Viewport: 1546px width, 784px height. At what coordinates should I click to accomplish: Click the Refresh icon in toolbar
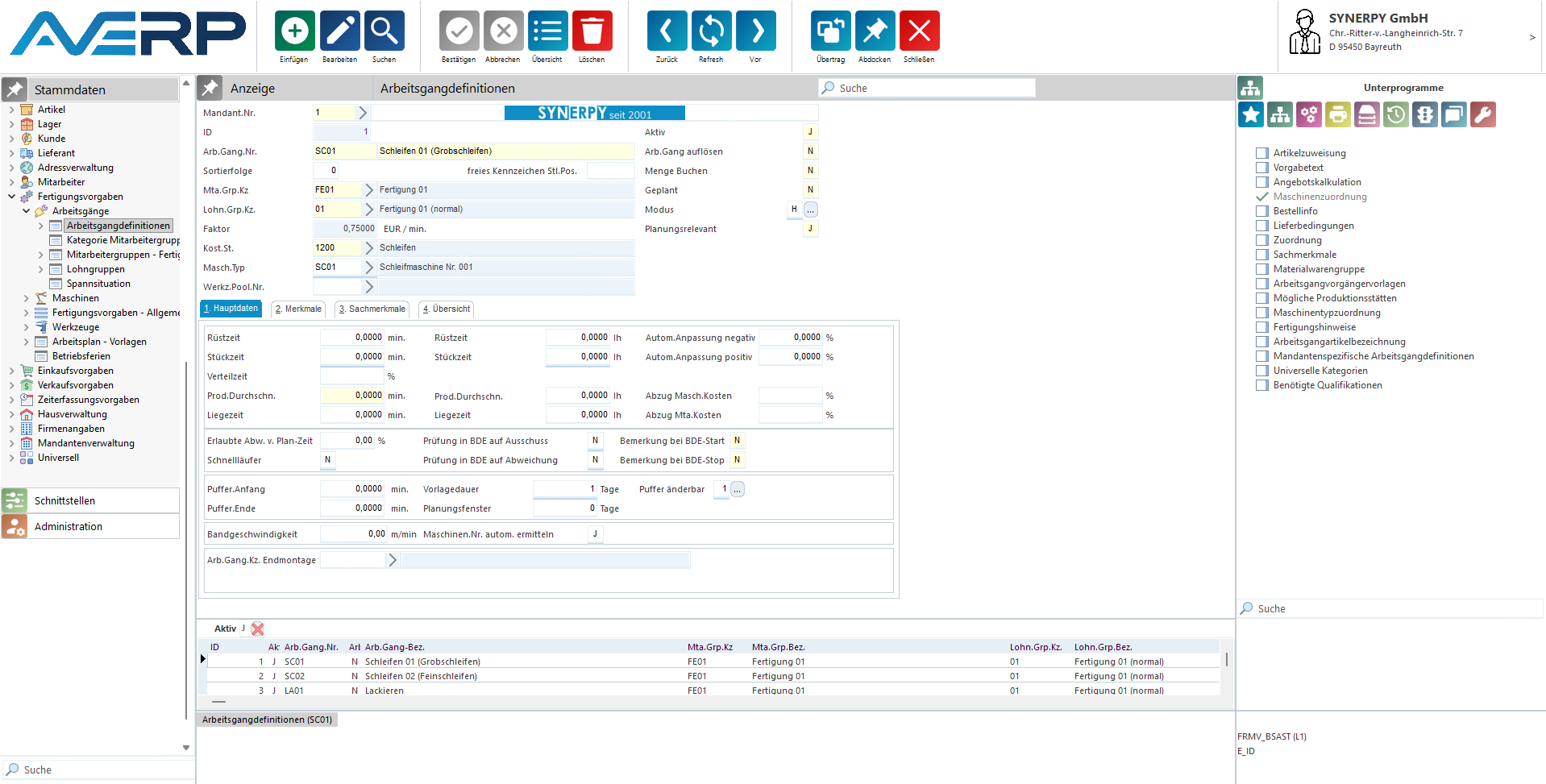click(711, 31)
